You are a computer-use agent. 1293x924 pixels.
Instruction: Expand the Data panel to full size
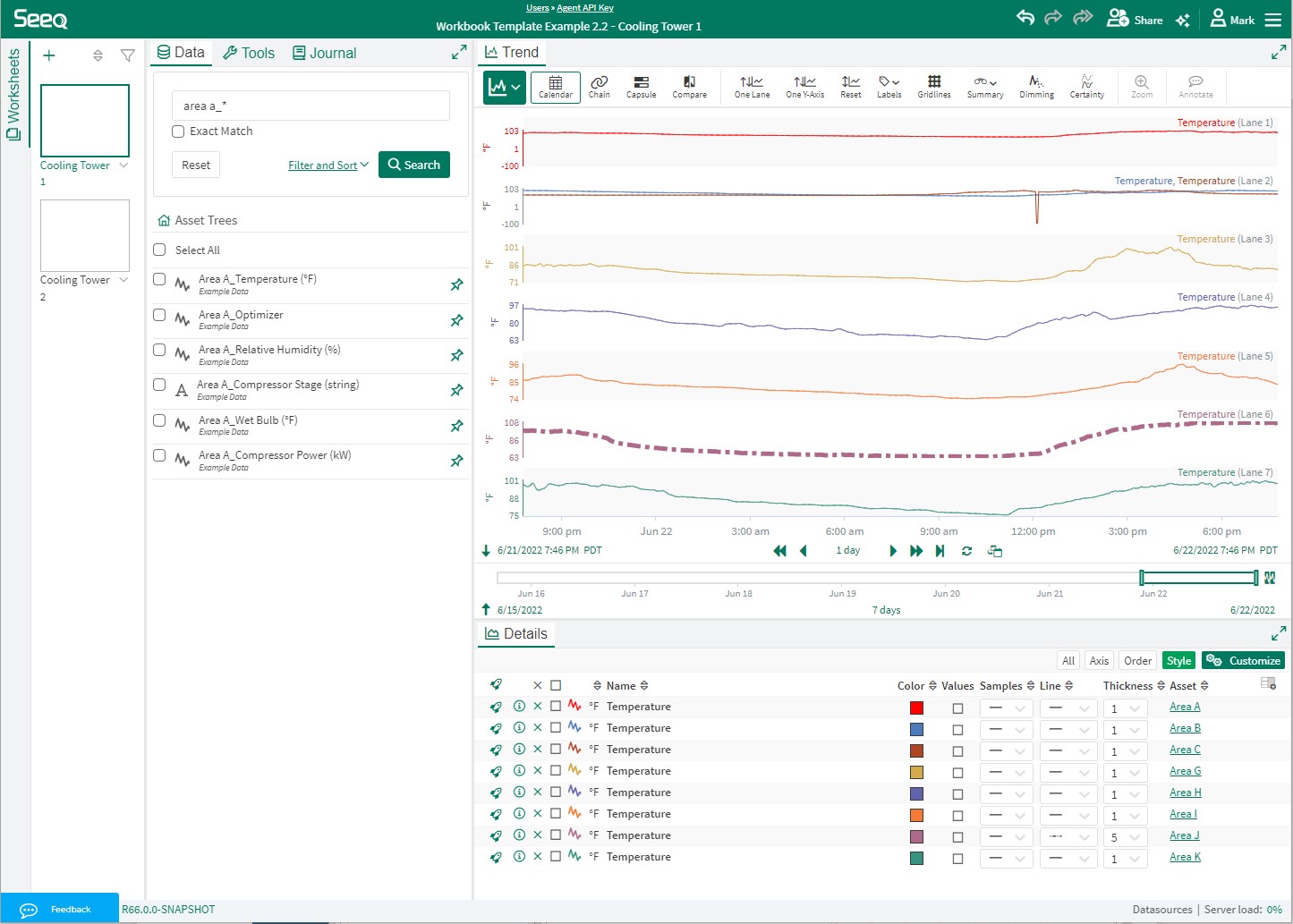(x=459, y=53)
